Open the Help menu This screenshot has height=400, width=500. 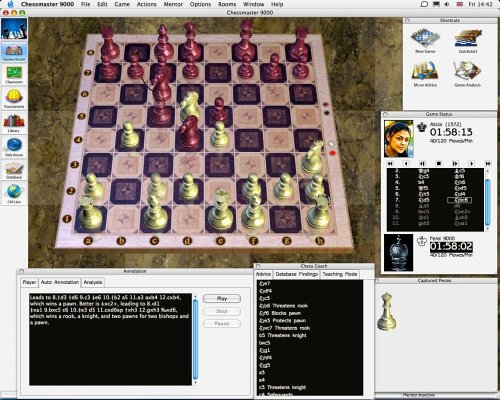277,4
